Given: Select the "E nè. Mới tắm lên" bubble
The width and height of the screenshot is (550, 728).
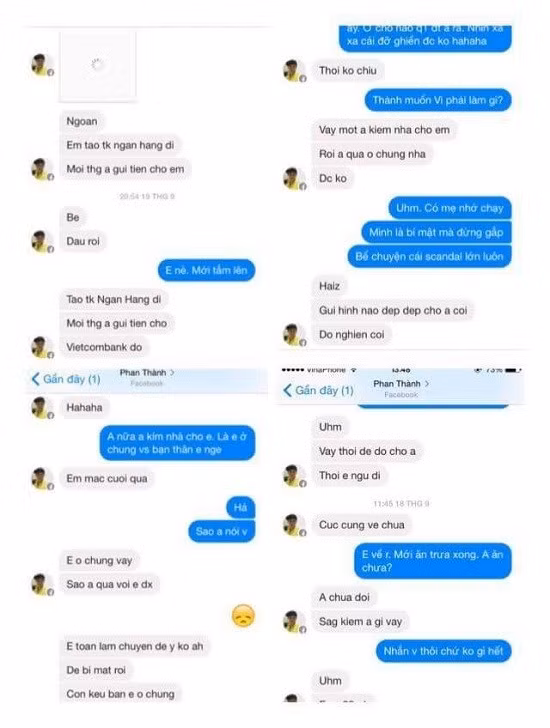Looking at the screenshot, I should click(206, 270).
